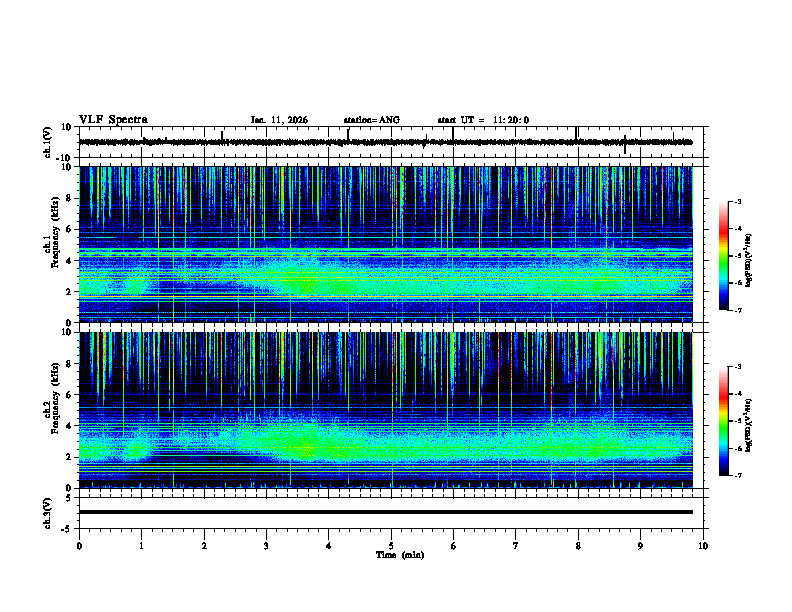Image resolution: width=792 pixels, height=612 pixels.
Task: Click the "6" kHz tick on ch.2 frequency axis
Action: (x=69, y=395)
